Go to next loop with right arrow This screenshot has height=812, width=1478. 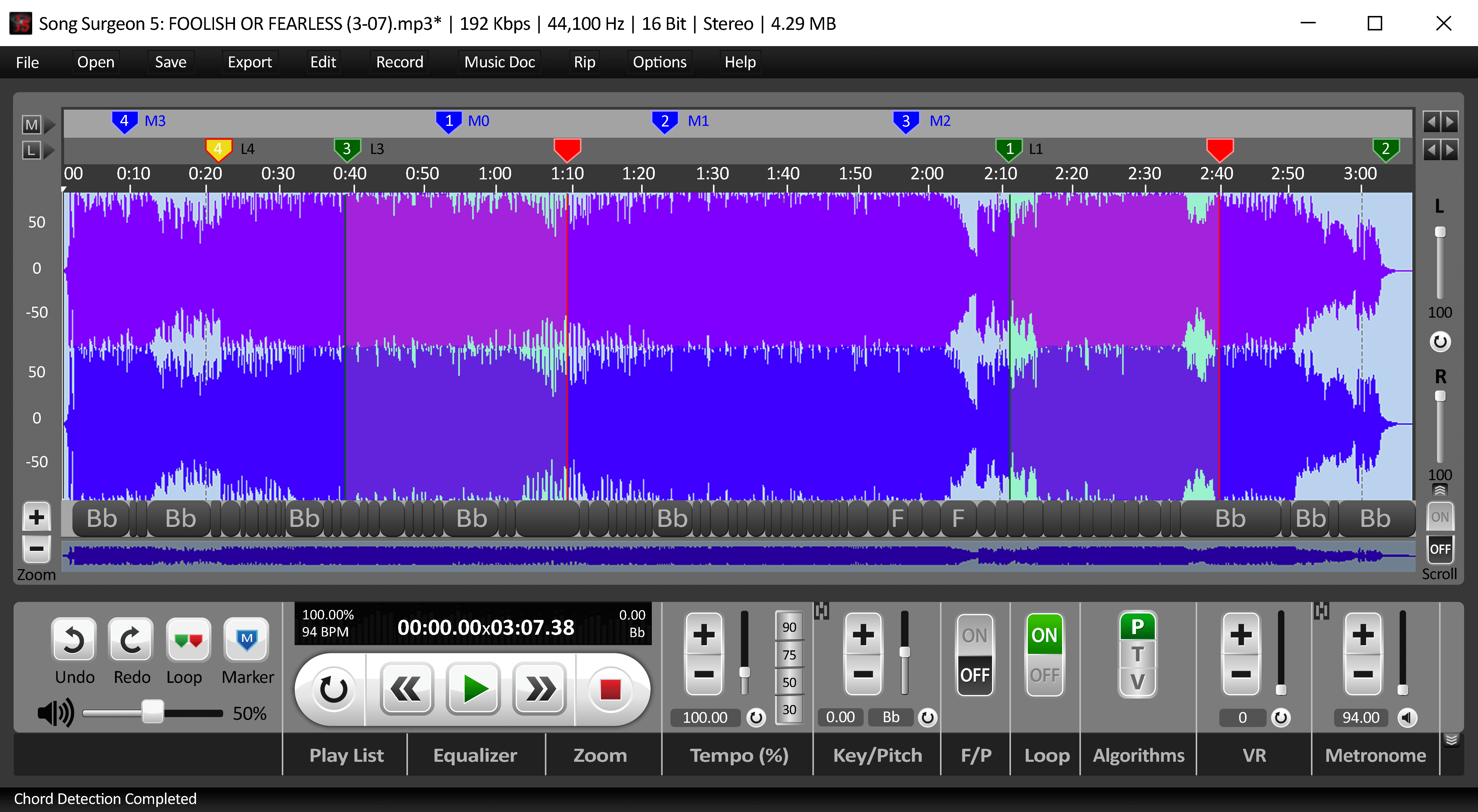point(1449,150)
